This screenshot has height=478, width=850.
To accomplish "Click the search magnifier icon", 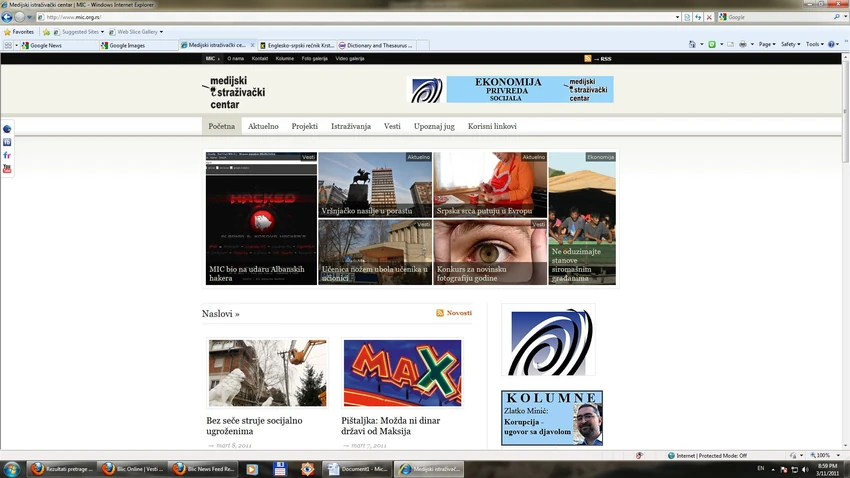I will coord(836,17).
